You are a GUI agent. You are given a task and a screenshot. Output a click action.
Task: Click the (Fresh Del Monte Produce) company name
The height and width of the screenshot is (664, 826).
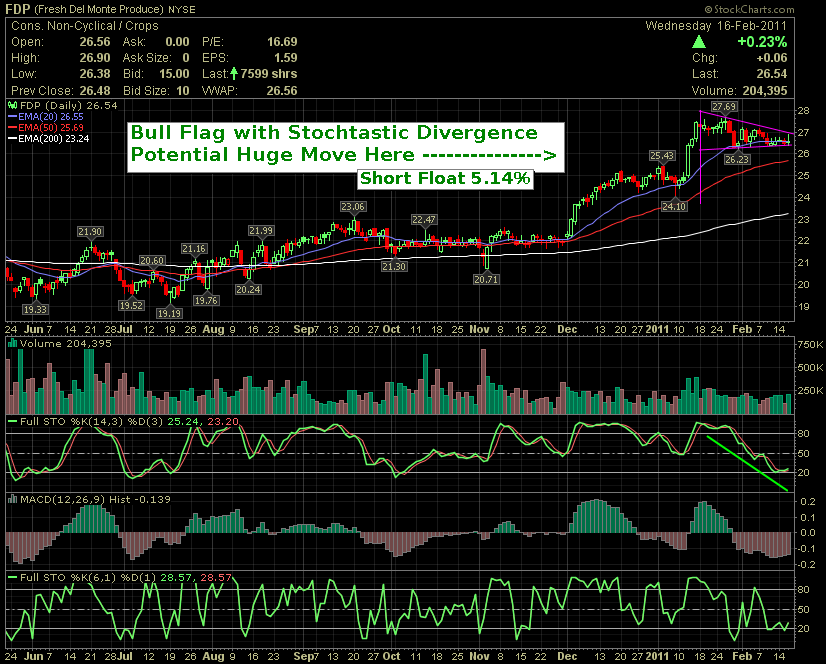[x=99, y=9]
